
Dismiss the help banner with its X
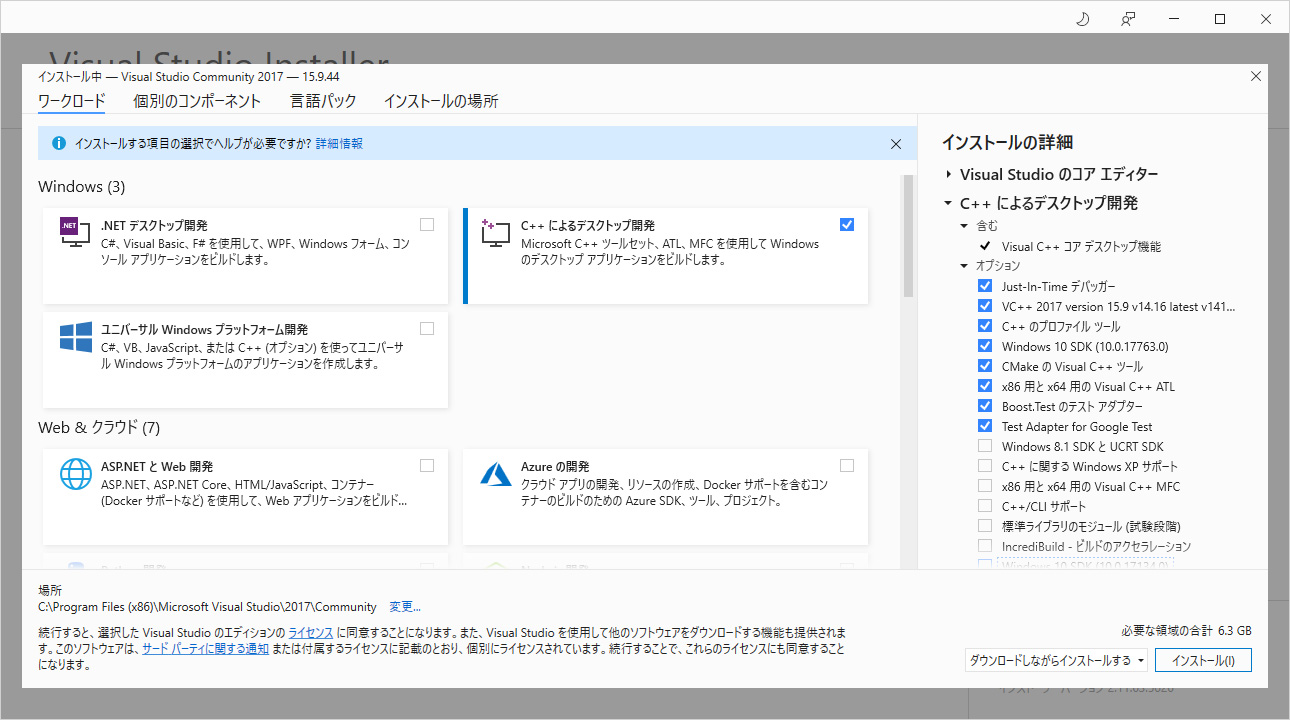coord(896,144)
